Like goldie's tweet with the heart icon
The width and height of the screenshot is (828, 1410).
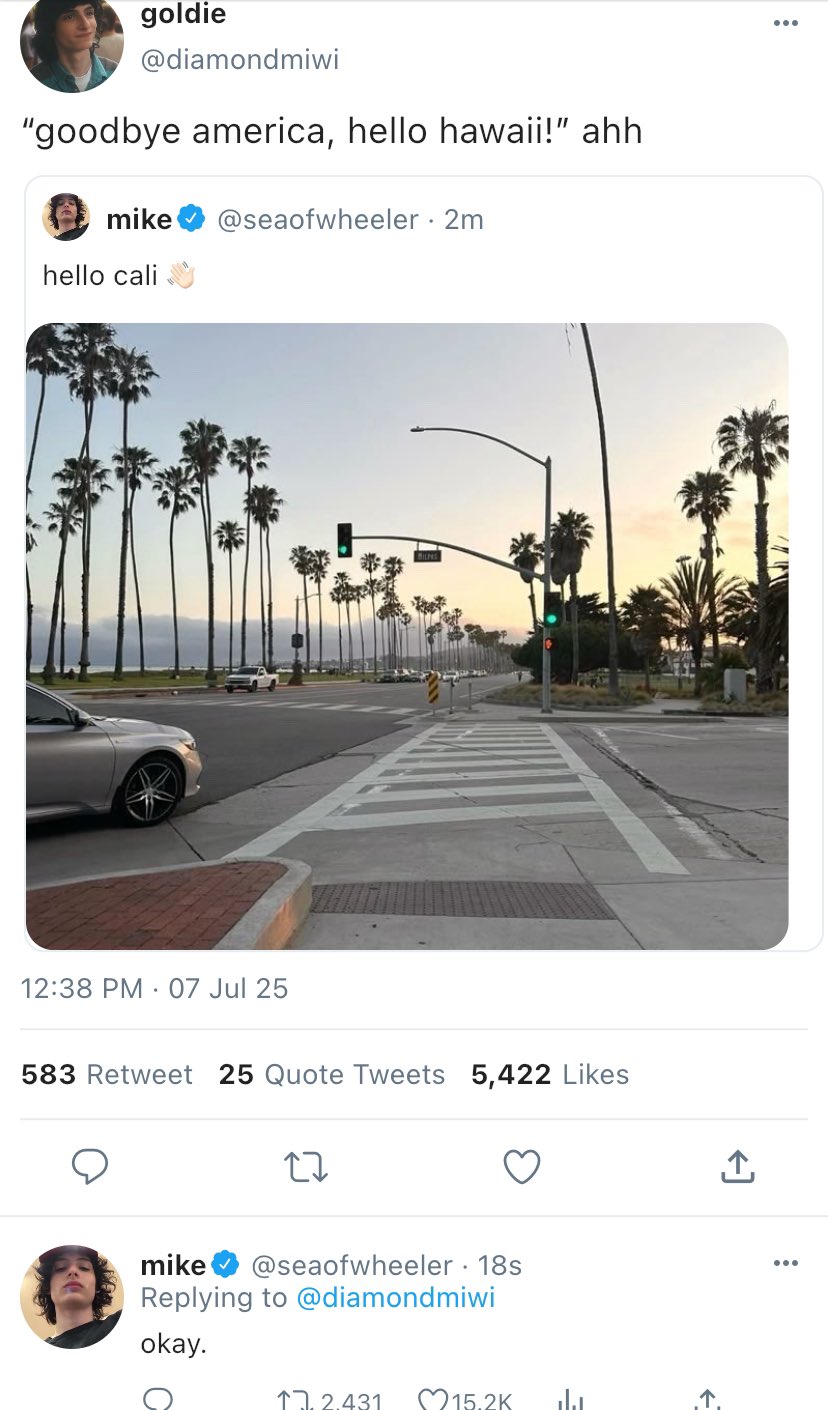[522, 1166]
